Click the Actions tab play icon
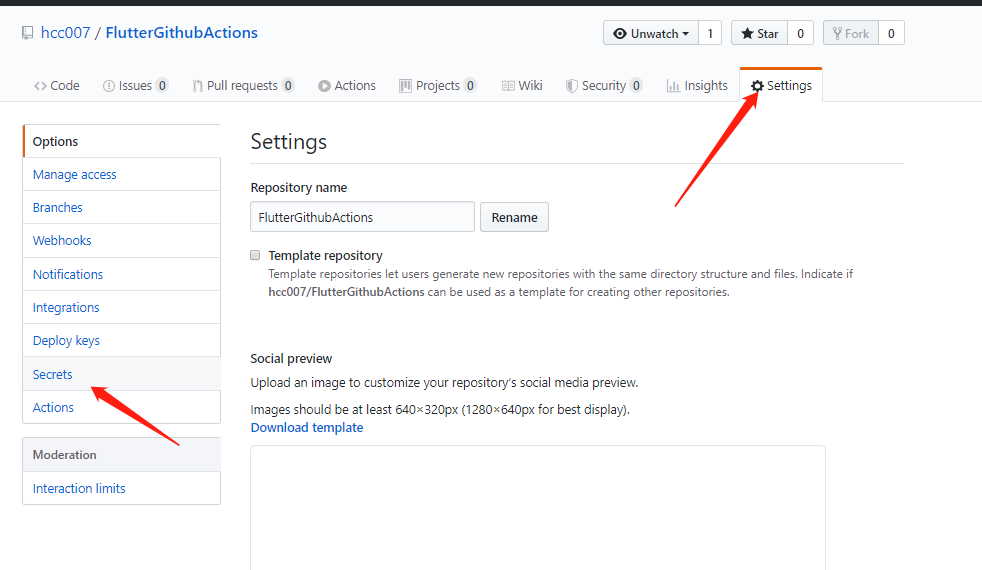 point(324,86)
